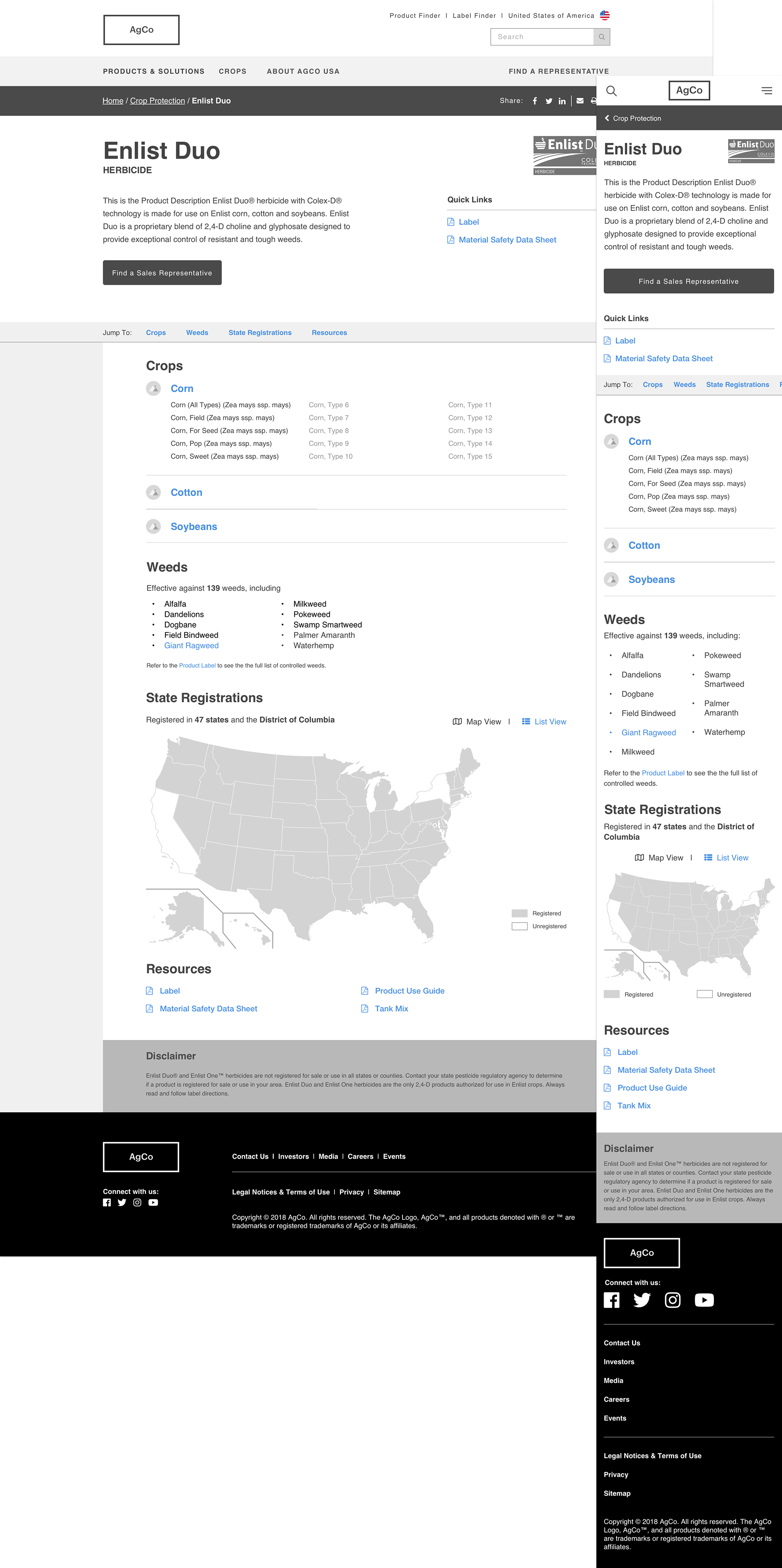
Task: Open YouTube from desktop footer icons
Action: pos(154,1203)
